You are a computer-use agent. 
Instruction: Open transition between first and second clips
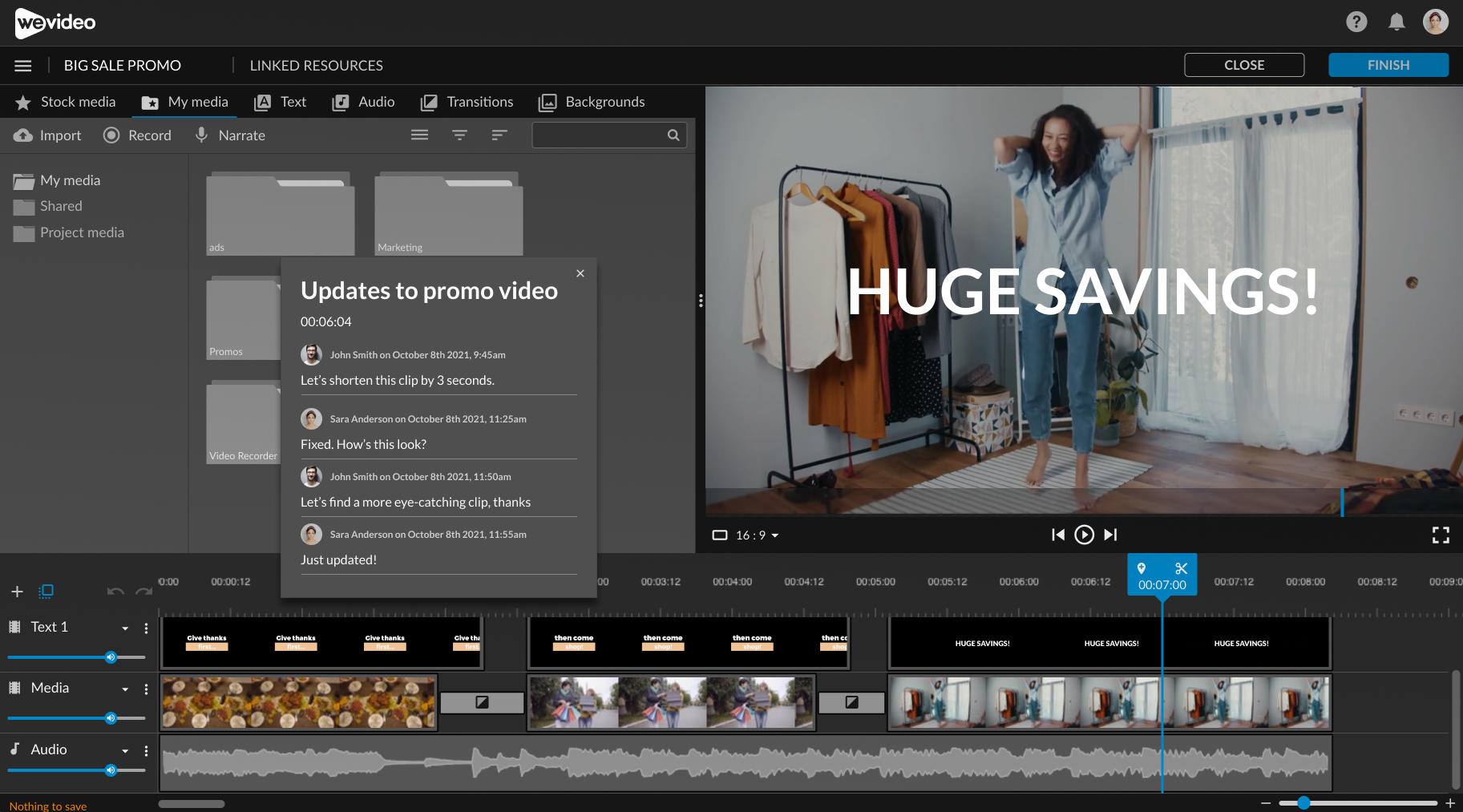point(482,702)
